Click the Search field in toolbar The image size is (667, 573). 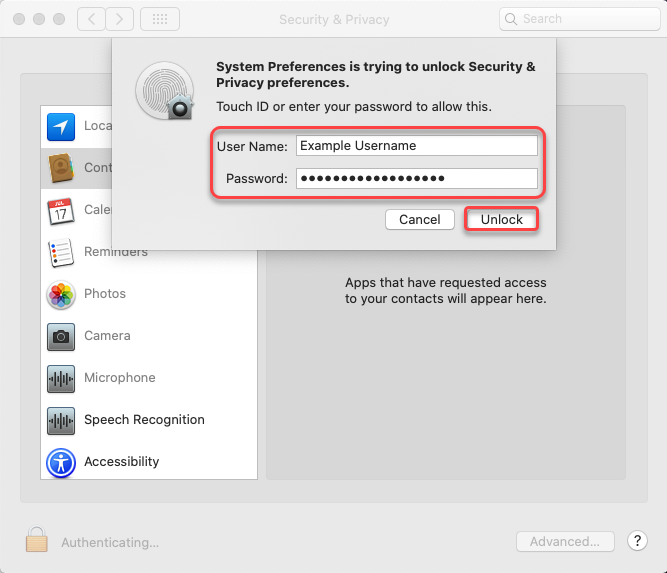(580, 19)
